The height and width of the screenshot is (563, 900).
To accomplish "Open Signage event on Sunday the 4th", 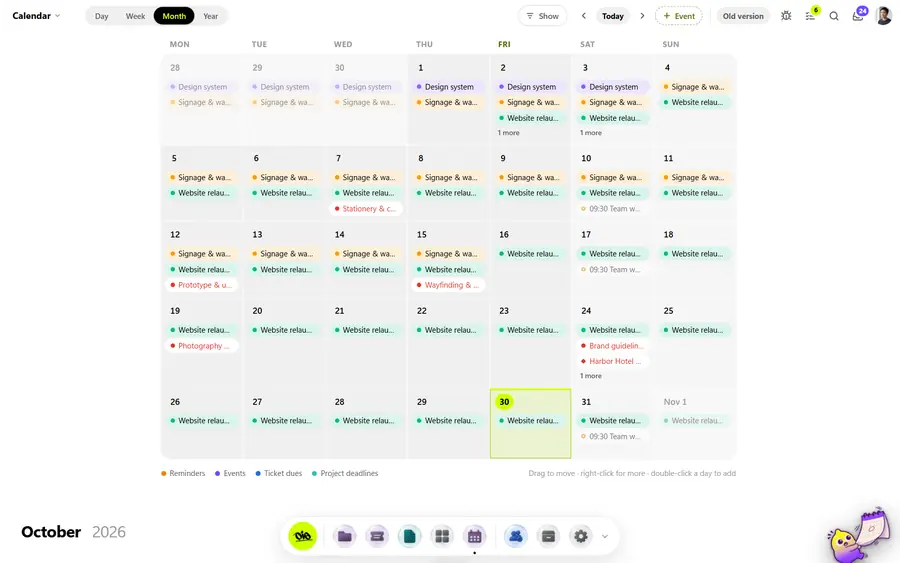I will pos(695,87).
